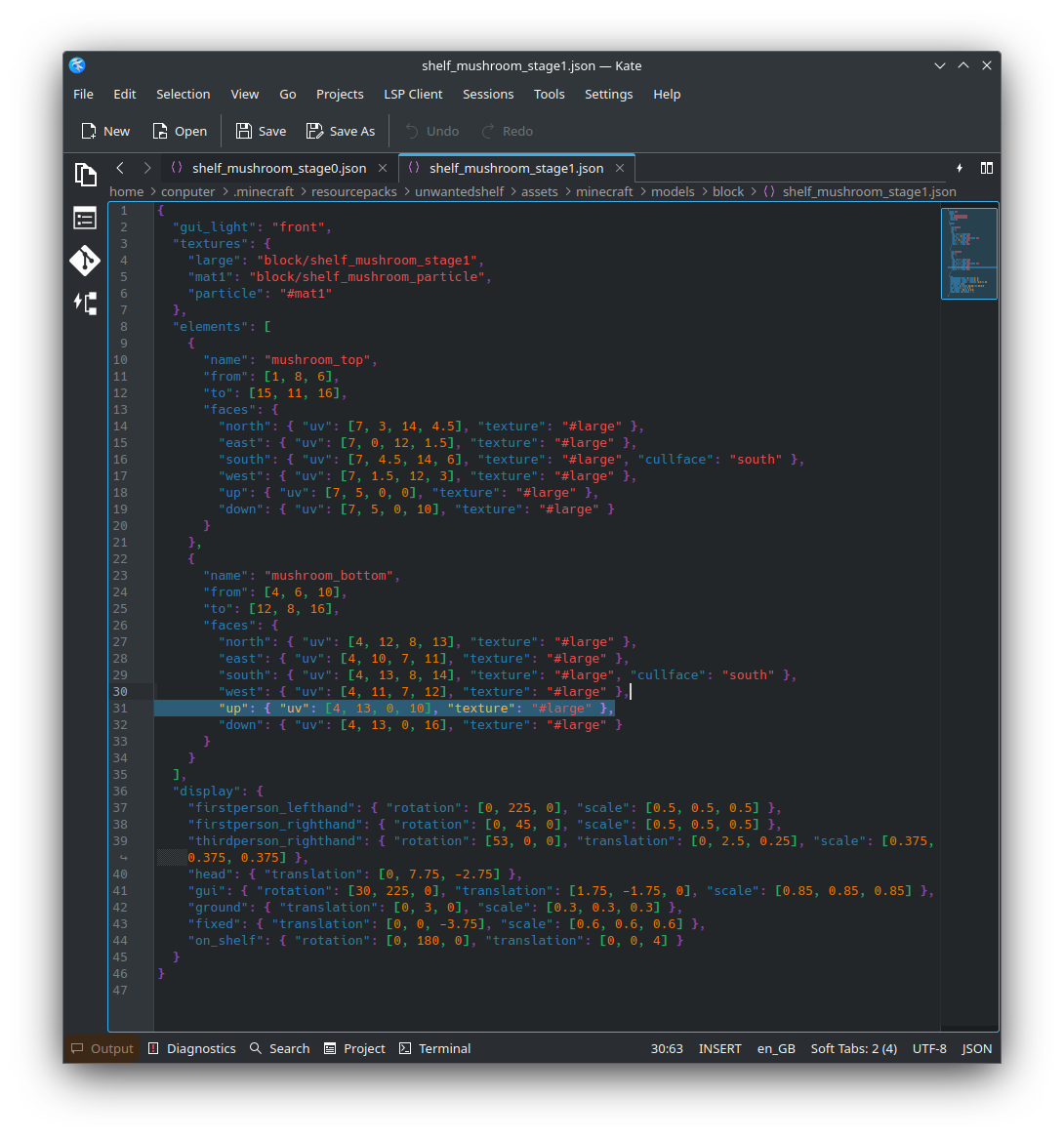This screenshot has height=1138, width=1064.
Task: Toggle the Search panel
Action: click(280, 1048)
